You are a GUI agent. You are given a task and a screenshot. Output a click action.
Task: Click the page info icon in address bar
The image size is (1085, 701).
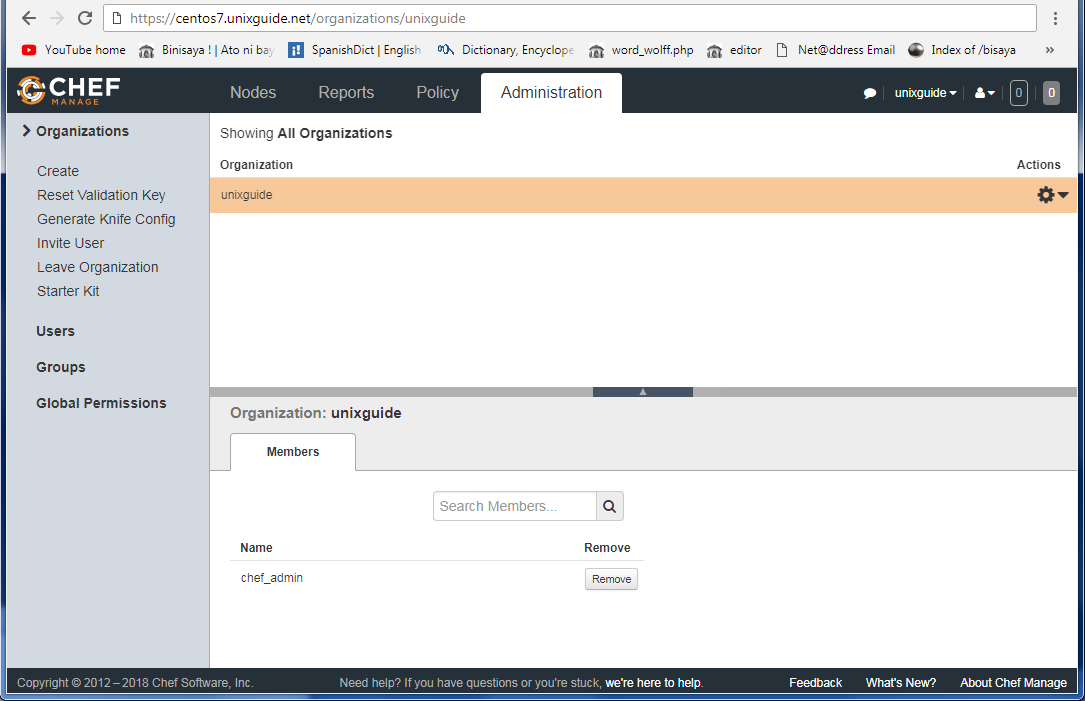coord(117,19)
